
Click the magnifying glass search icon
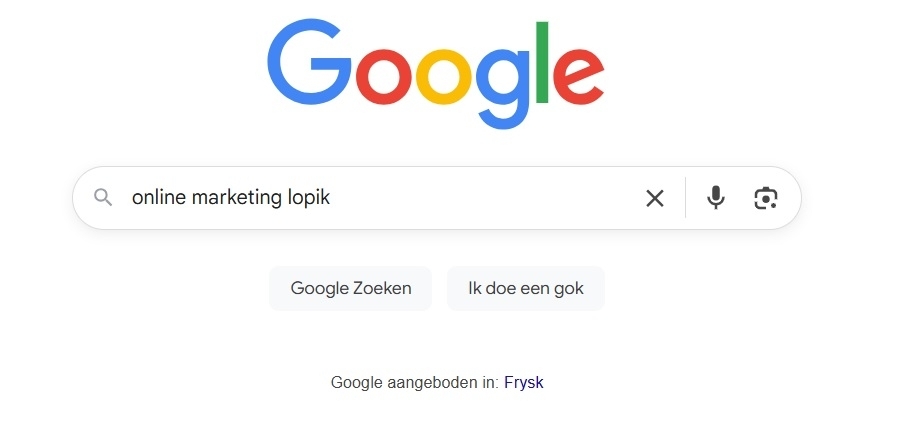(103, 198)
